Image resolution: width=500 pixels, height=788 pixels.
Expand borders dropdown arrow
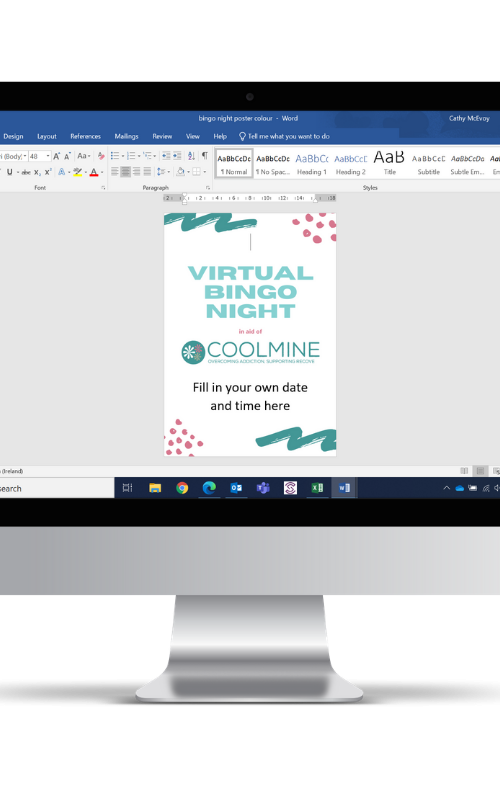(x=205, y=172)
